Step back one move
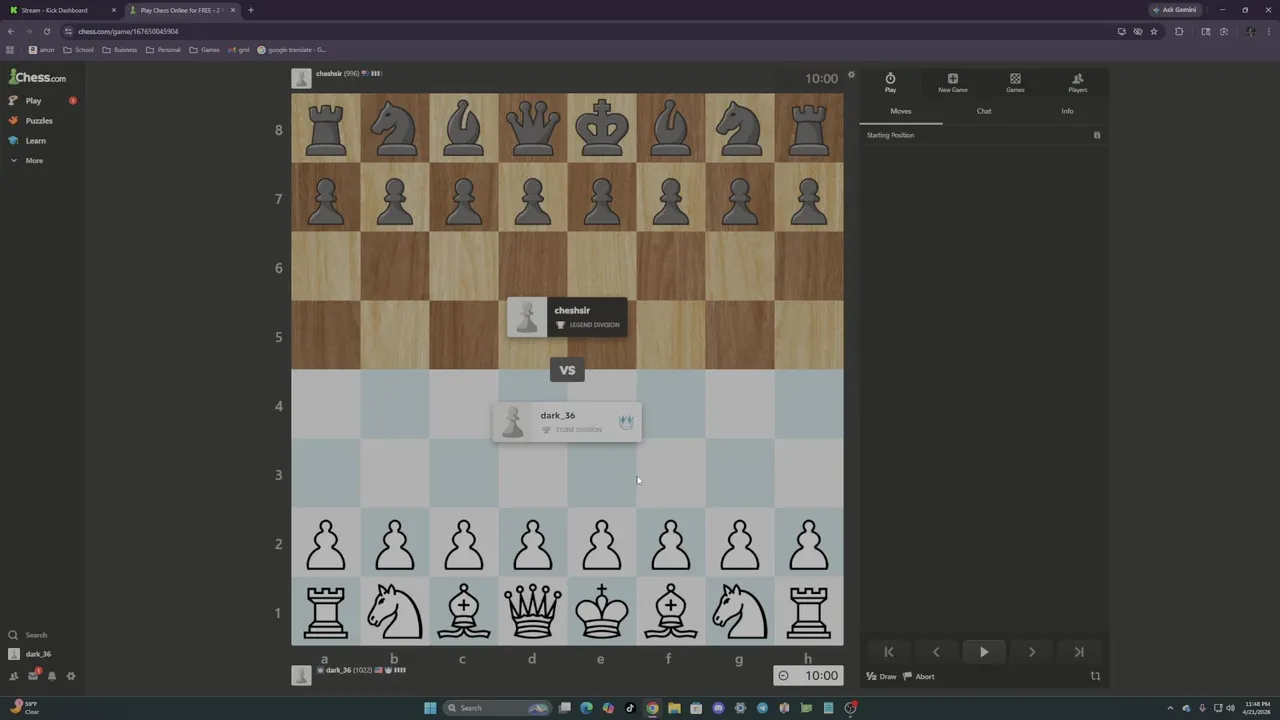The height and width of the screenshot is (720, 1280). pyautogui.click(x=936, y=652)
